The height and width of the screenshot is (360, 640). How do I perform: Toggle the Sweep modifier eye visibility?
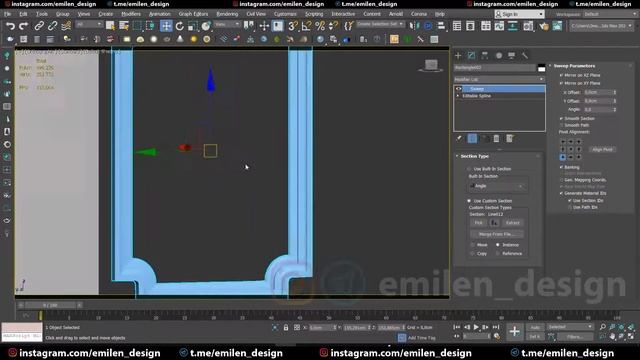pyautogui.click(x=458, y=89)
